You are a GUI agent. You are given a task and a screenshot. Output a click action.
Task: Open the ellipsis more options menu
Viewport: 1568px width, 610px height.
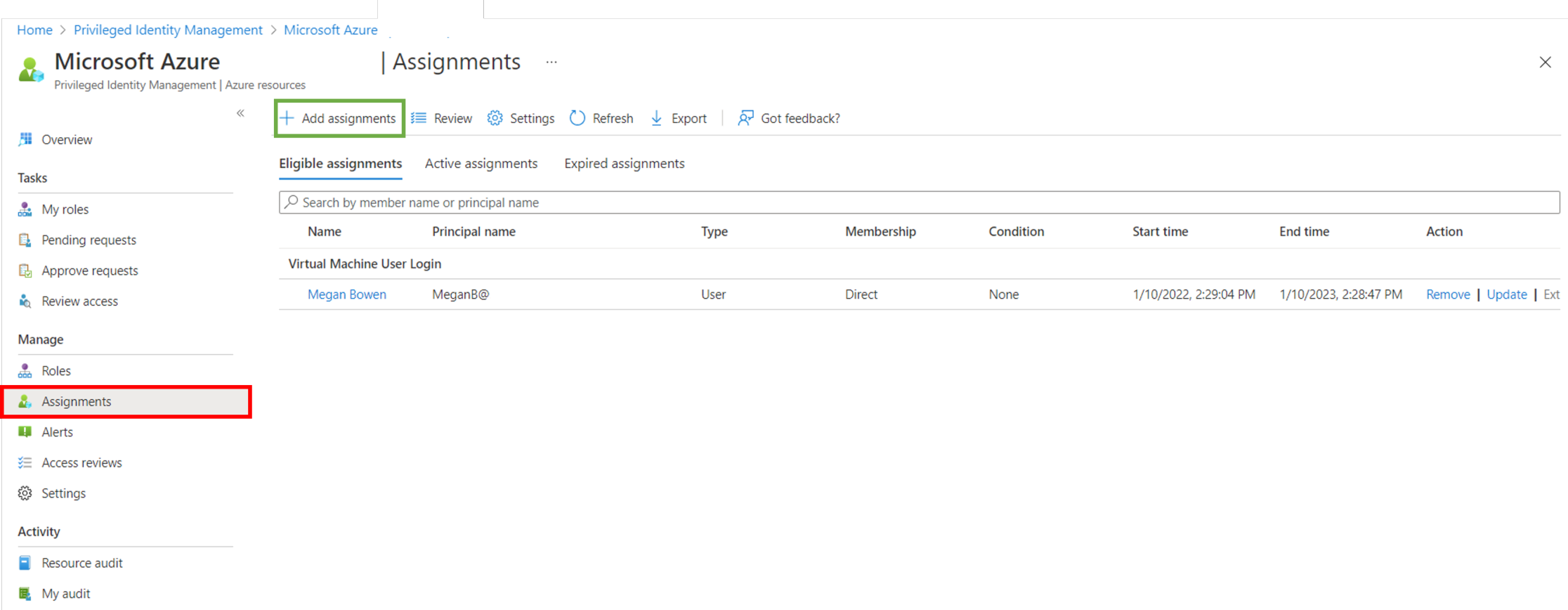(551, 63)
